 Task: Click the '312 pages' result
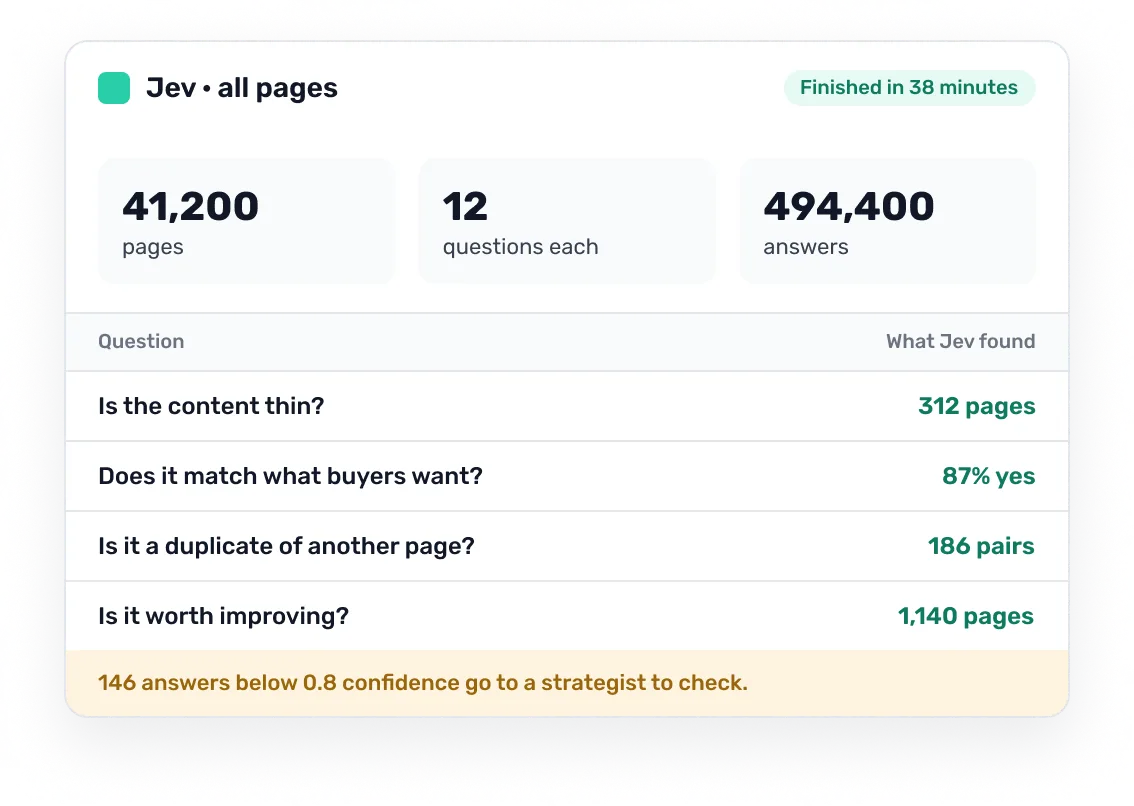976,407
